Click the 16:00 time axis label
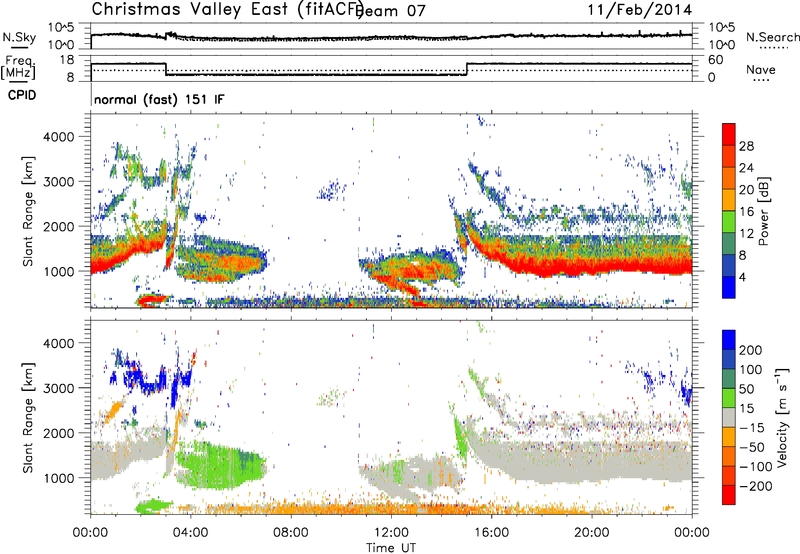This screenshot has height=554, width=800. 491,533
